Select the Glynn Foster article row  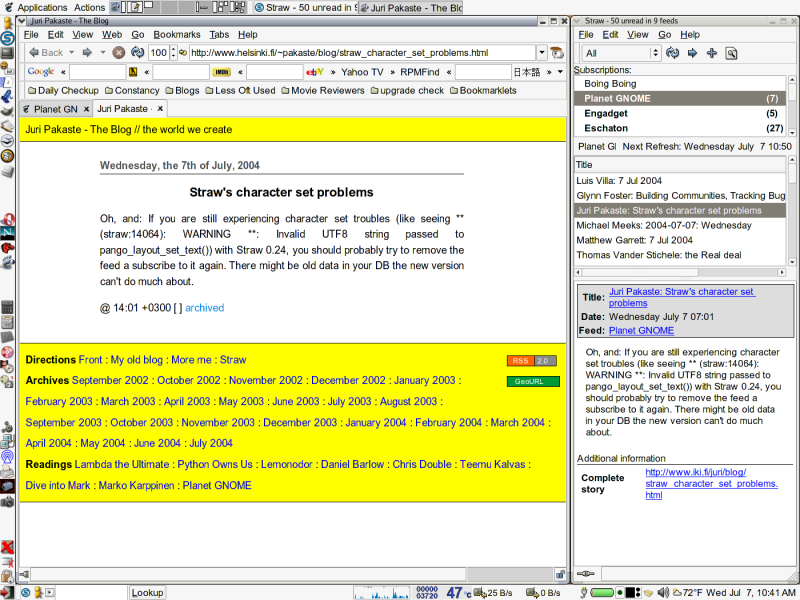680,196
